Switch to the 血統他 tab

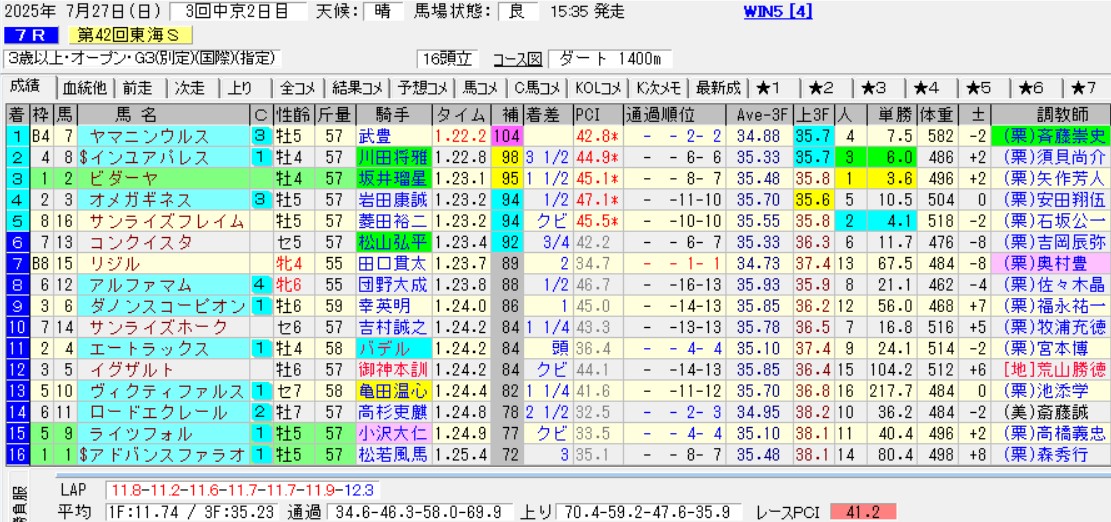pyautogui.click(x=84, y=87)
